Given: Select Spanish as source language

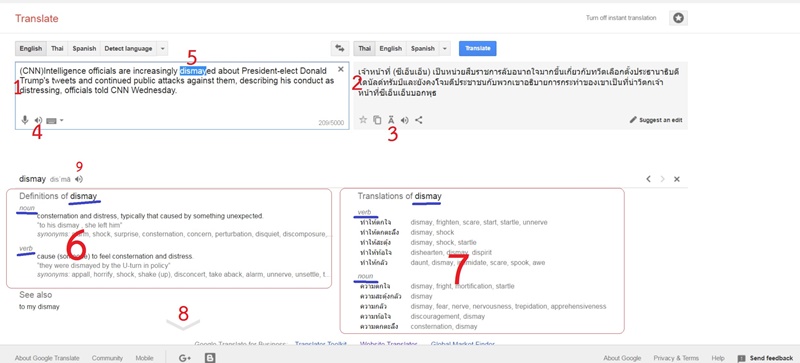Looking at the screenshot, I should click(x=84, y=49).
